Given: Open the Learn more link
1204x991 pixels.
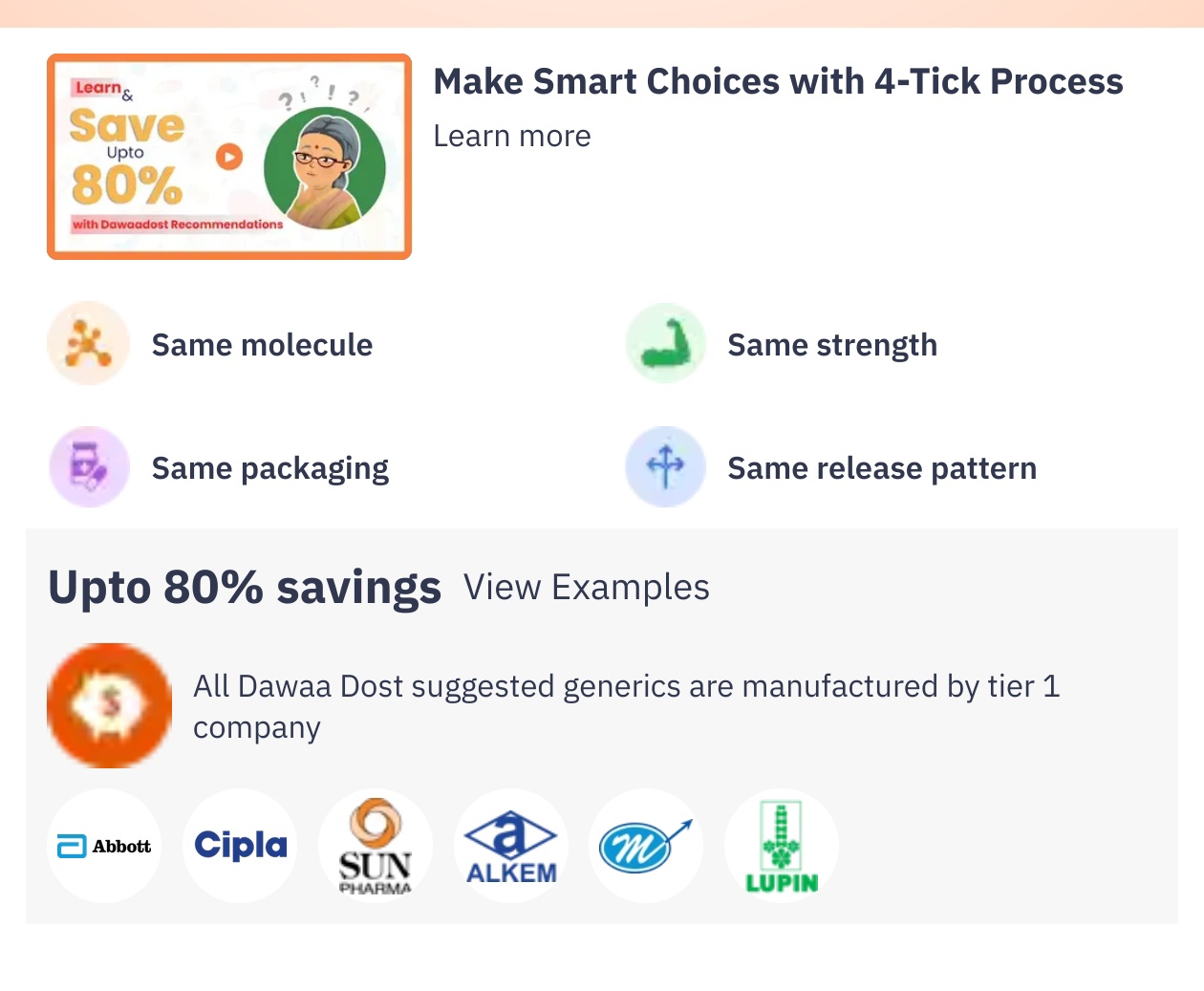Looking at the screenshot, I should pos(512,137).
